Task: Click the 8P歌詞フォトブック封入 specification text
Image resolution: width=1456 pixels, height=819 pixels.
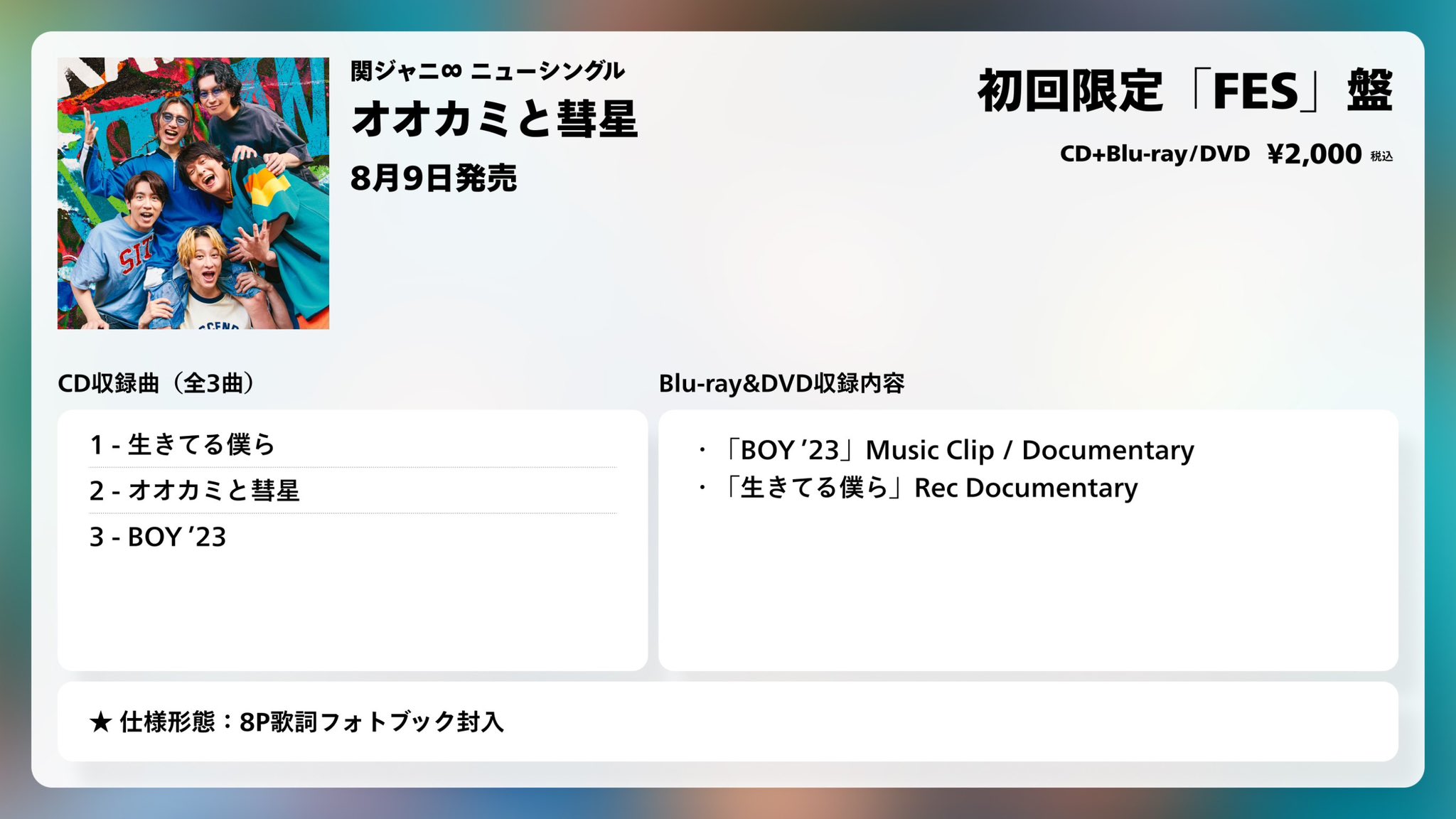Action: [371, 722]
